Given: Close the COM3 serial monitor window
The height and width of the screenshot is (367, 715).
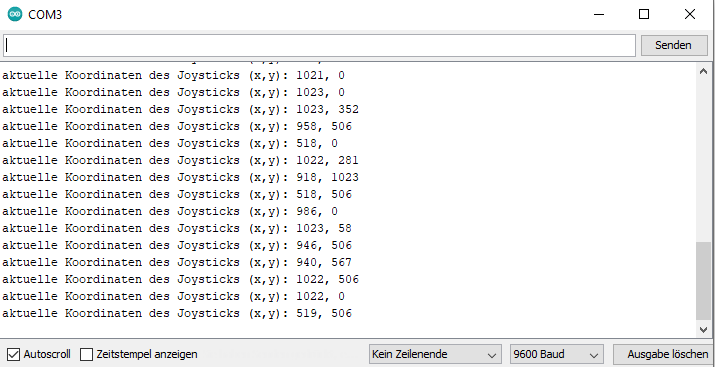Looking at the screenshot, I should point(690,15).
